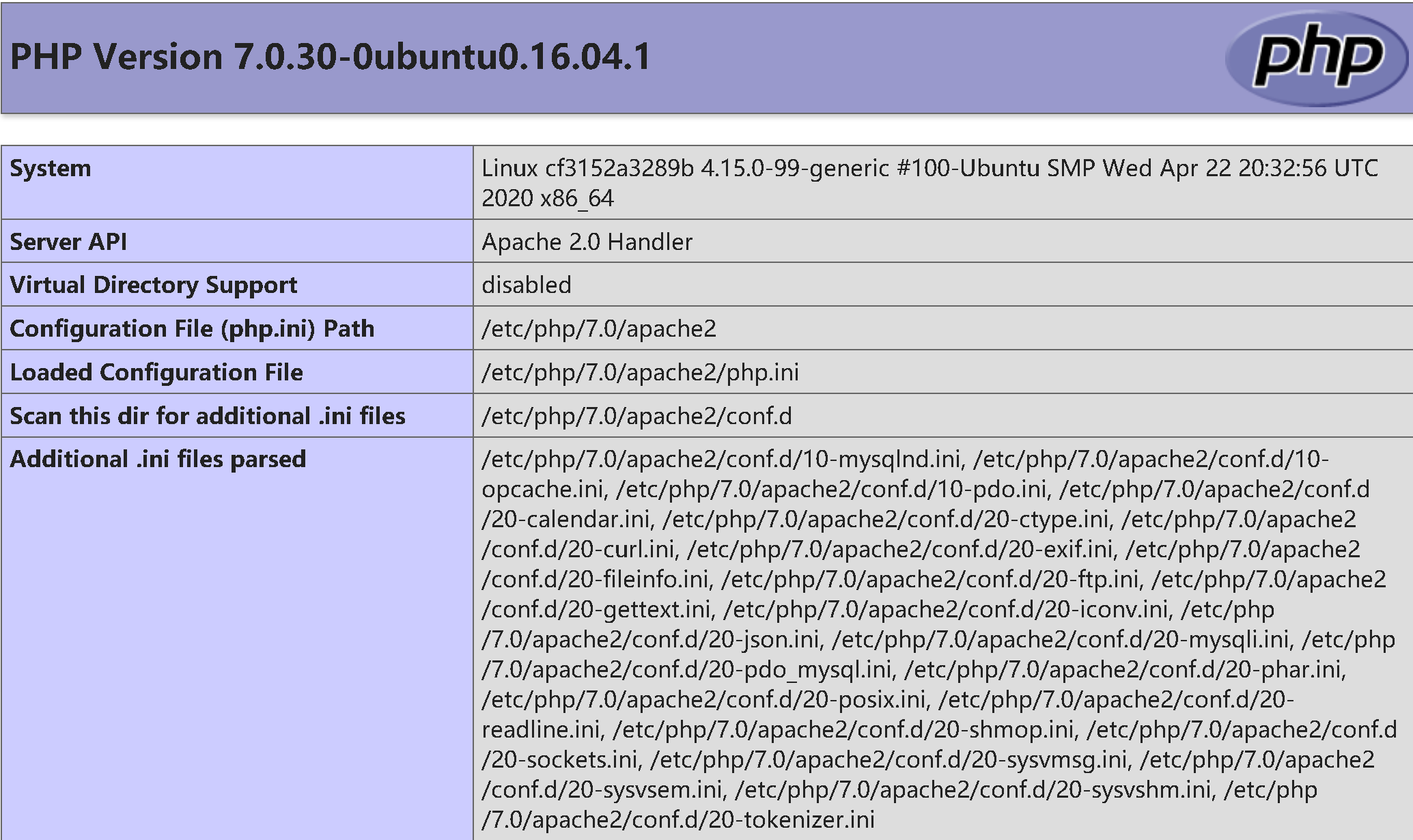
Task: Click the Apache 2.0 Handler value
Action: point(587,242)
